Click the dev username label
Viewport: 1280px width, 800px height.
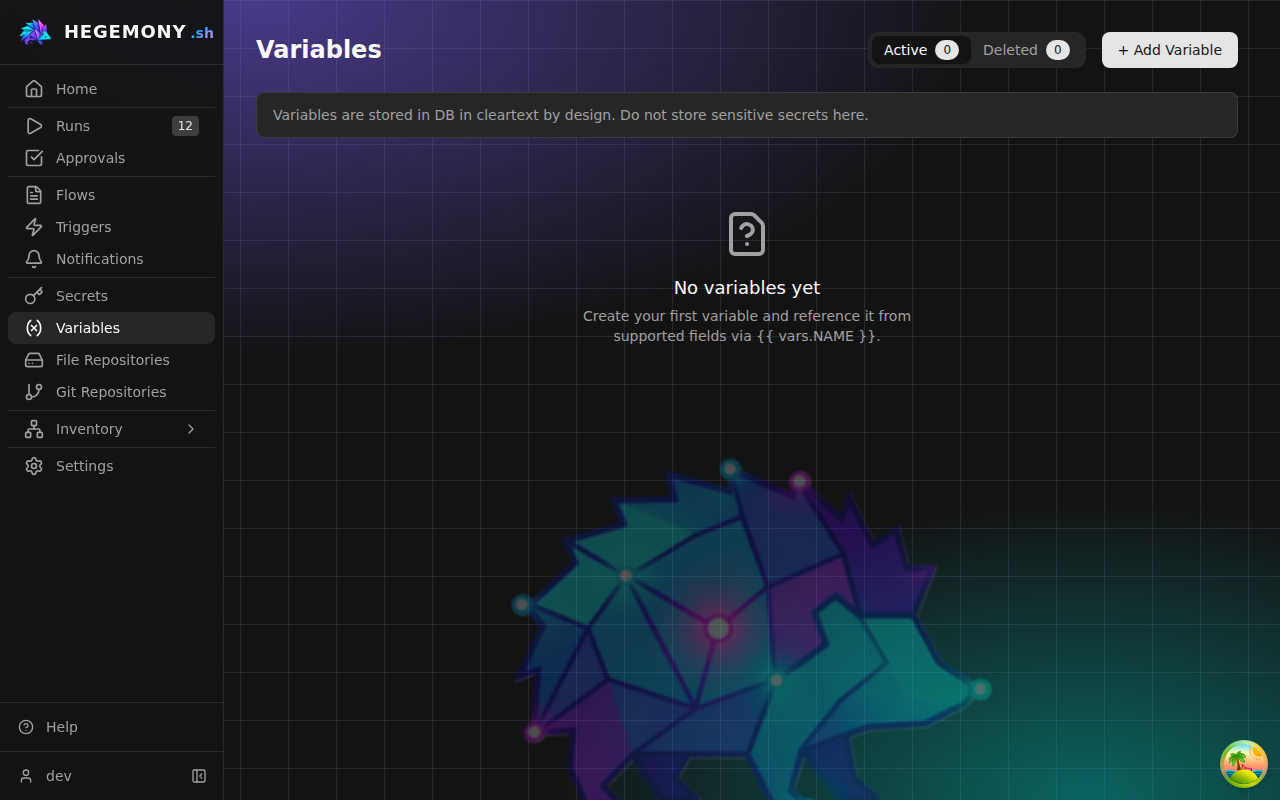tap(59, 776)
